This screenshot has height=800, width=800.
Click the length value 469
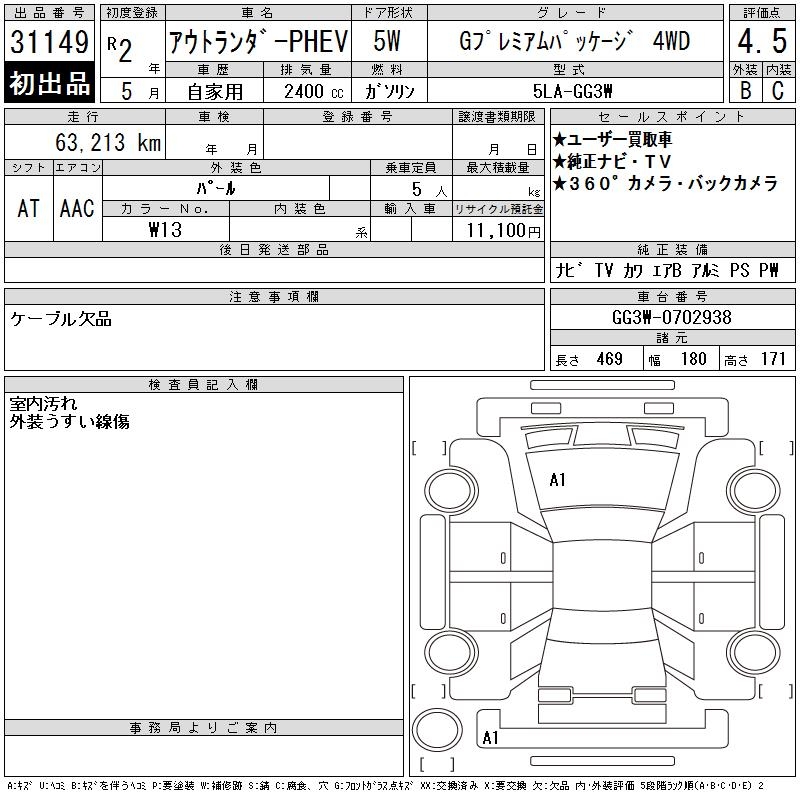pyautogui.click(x=610, y=359)
